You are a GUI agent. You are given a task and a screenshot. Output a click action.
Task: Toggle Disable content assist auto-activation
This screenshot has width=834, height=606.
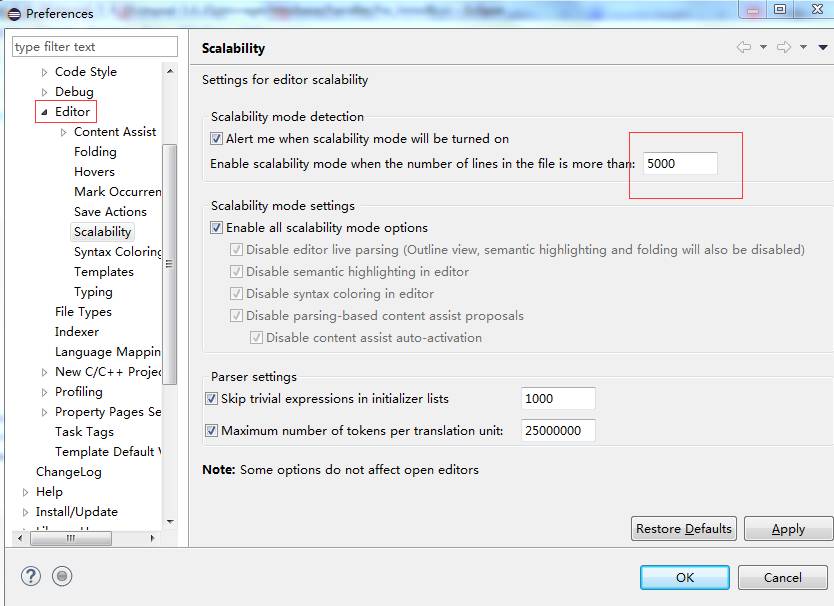(256, 338)
